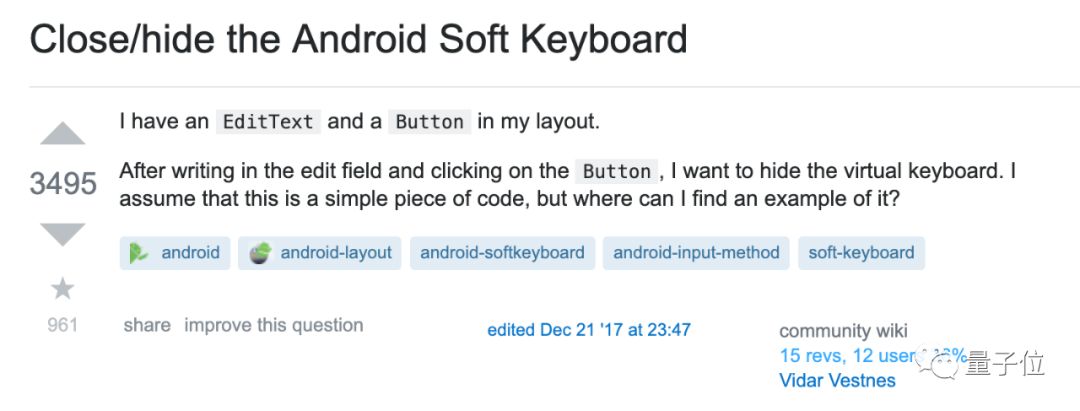This screenshot has height=411, width=1080.
Task: Click the icon on the android-layout tag
Action: click(260, 253)
